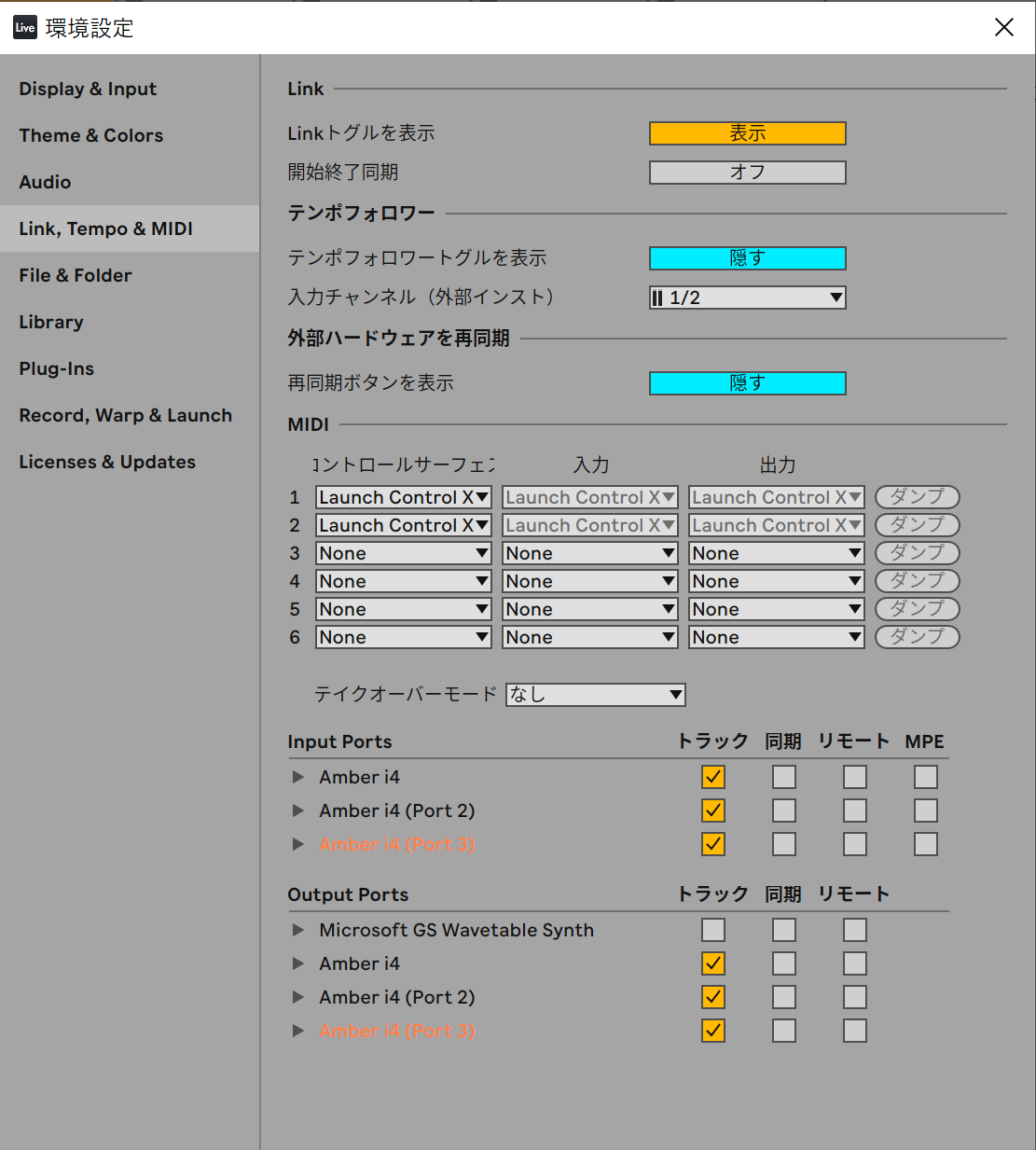Enable MPE for input Amber i4
Image resolution: width=1036 pixels, height=1150 pixels.
pyautogui.click(x=926, y=777)
